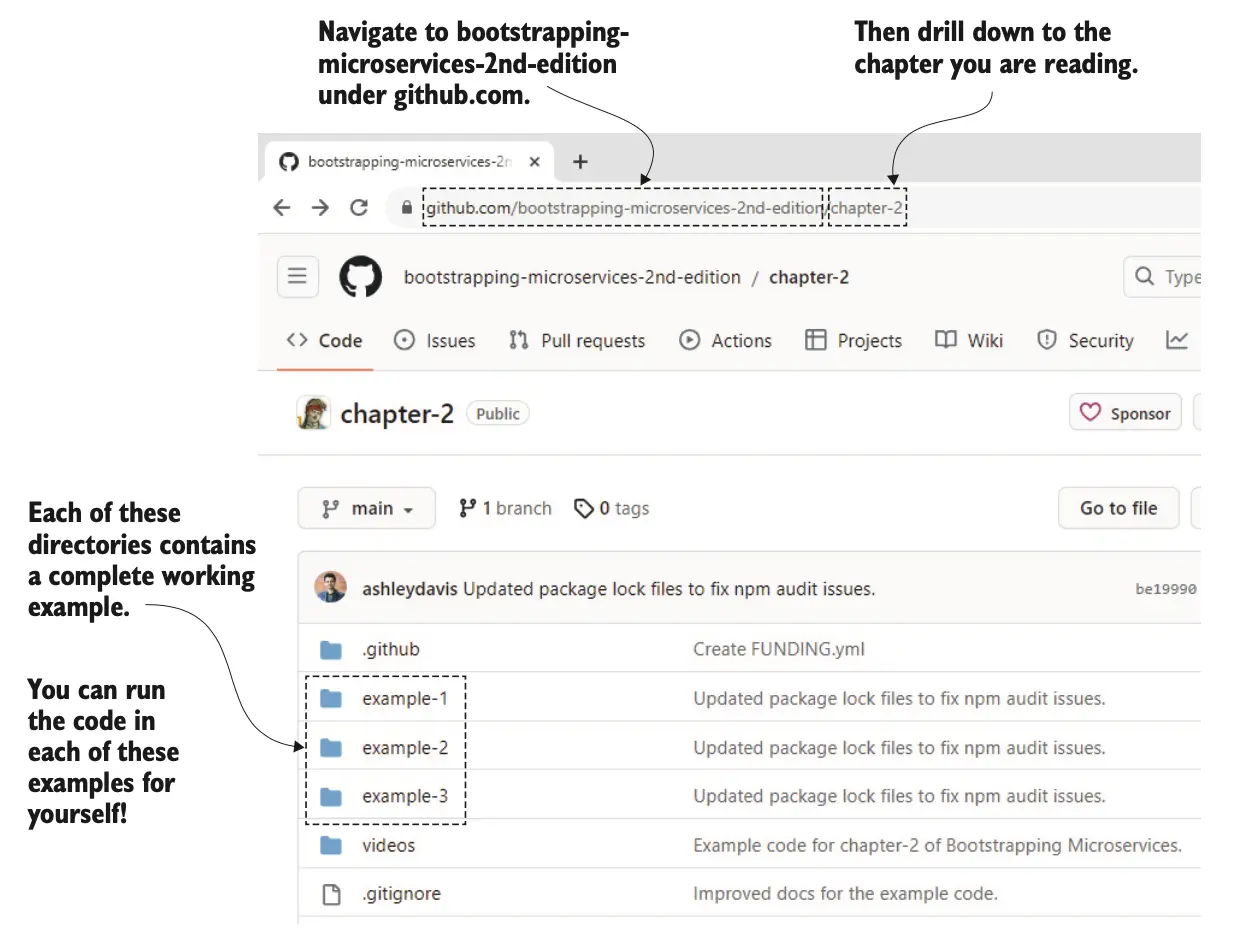This screenshot has height=940, width=1234.
Task: Open a new browser tab
Action: tap(580, 162)
